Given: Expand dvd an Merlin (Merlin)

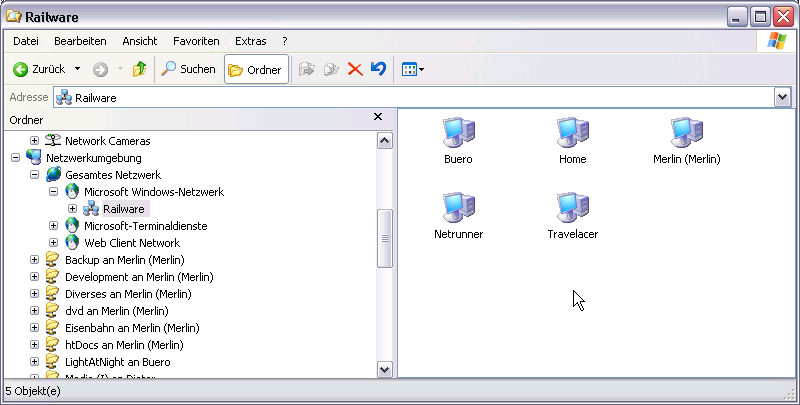Looking at the screenshot, I should pos(34,311).
